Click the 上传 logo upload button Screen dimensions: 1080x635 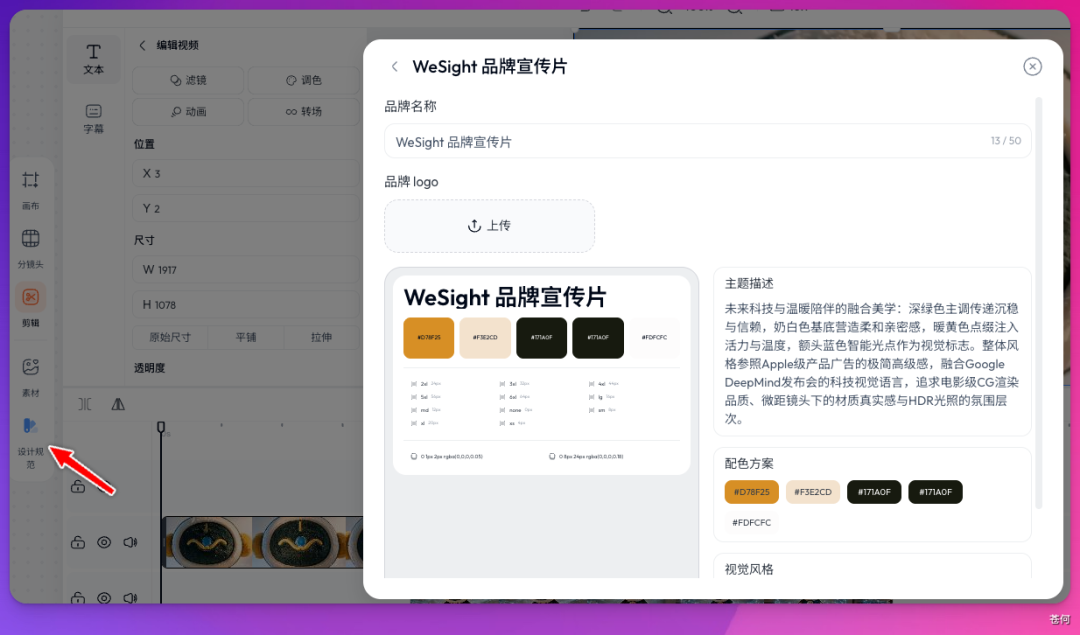click(489, 226)
